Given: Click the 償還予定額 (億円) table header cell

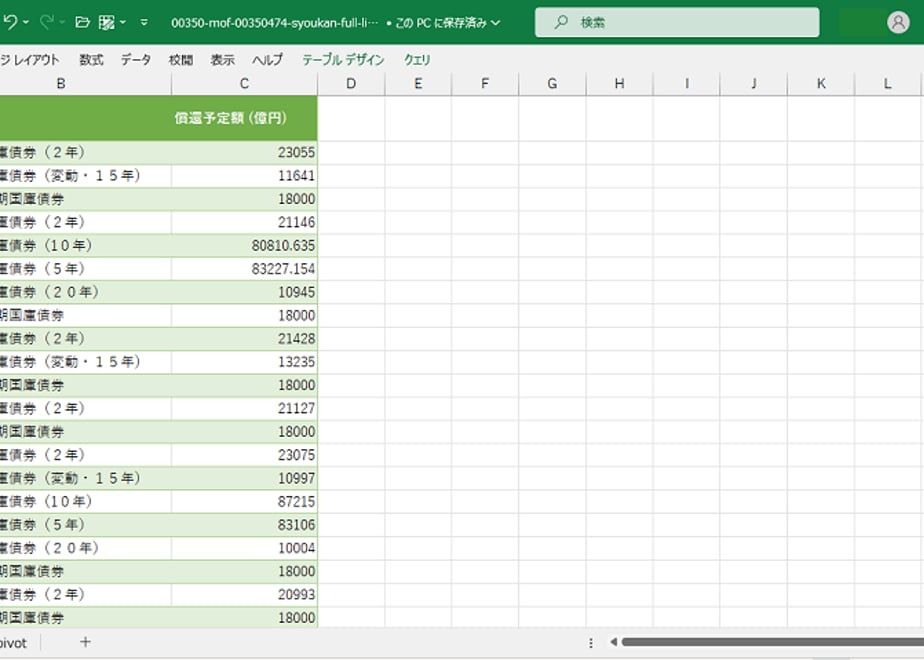Looking at the screenshot, I should (245, 118).
